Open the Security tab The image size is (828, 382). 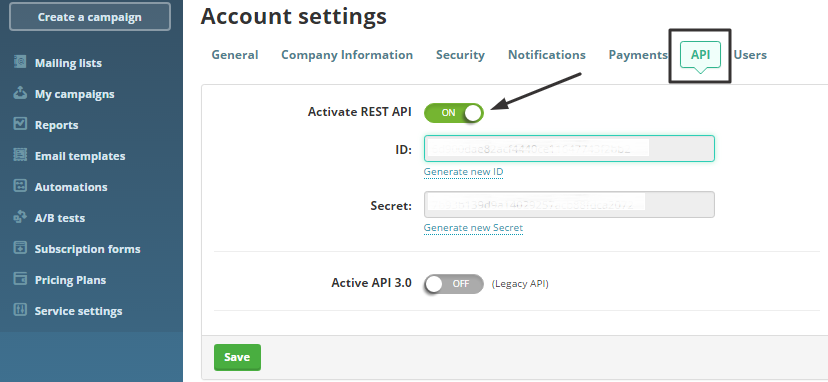point(460,55)
